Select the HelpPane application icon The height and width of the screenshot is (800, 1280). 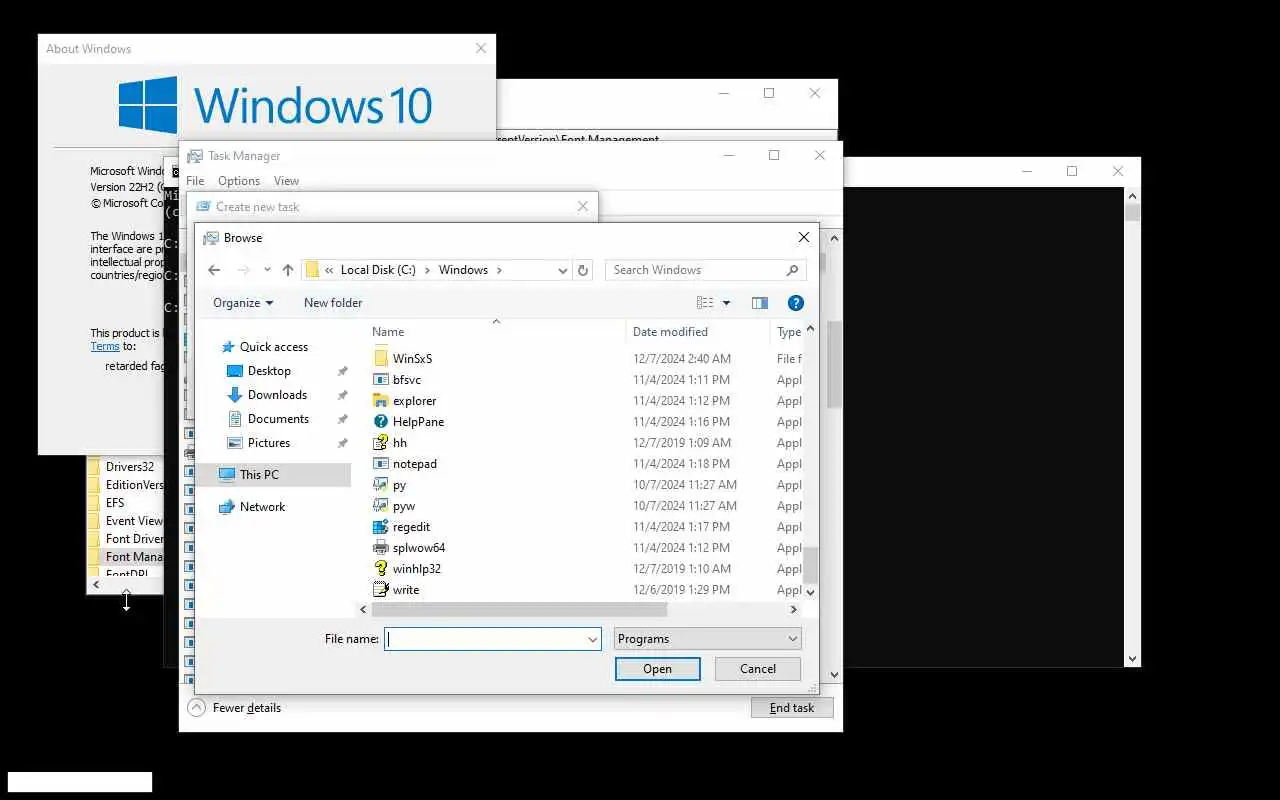click(380, 422)
